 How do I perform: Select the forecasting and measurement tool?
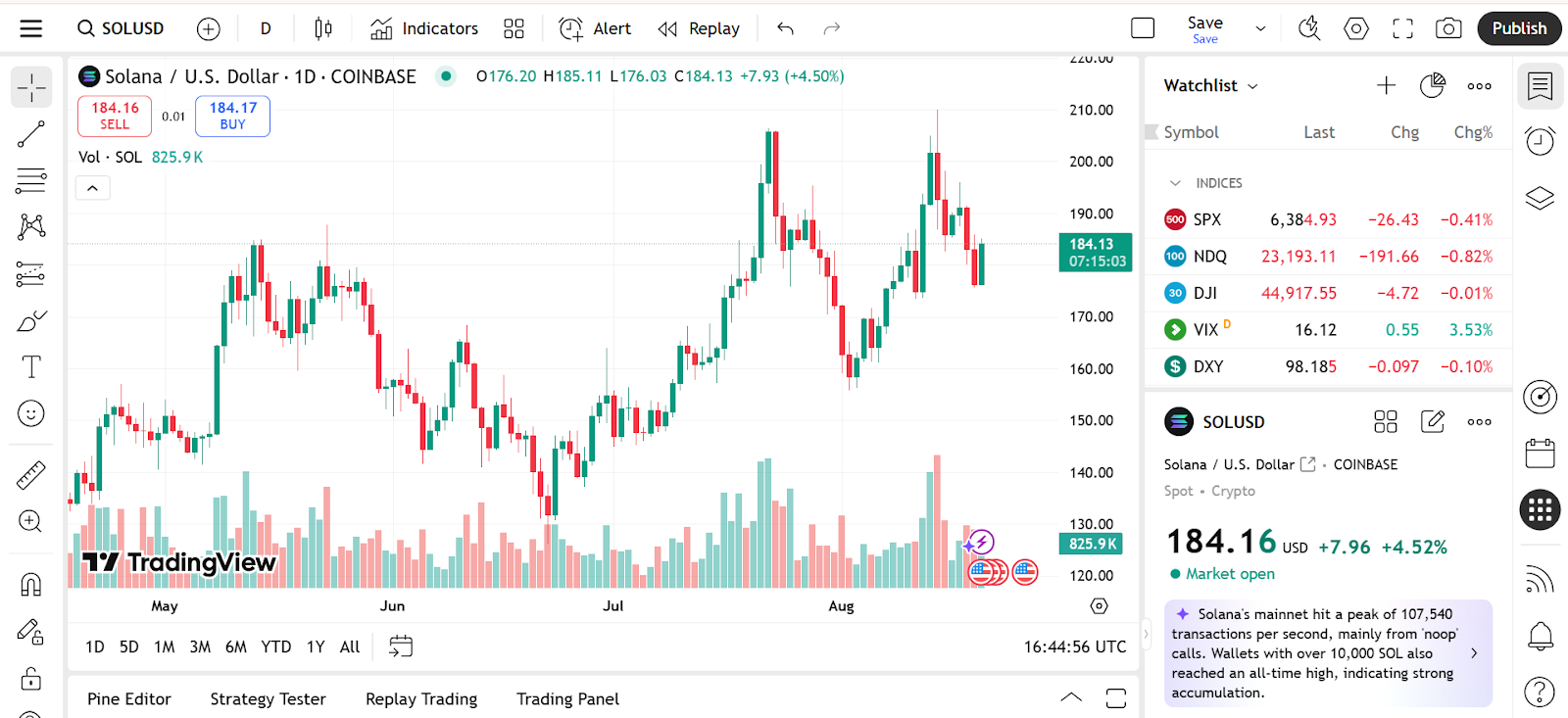(31, 273)
